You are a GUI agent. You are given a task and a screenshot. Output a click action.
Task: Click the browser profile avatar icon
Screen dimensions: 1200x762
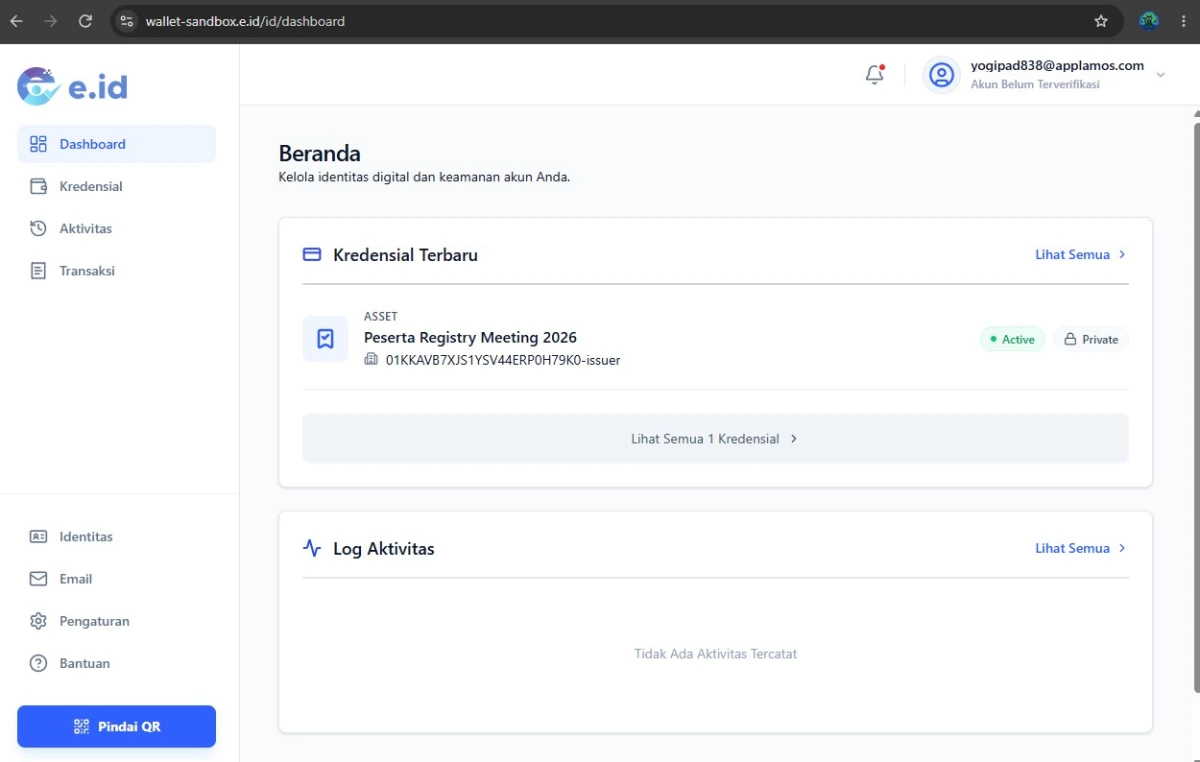(x=1149, y=21)
